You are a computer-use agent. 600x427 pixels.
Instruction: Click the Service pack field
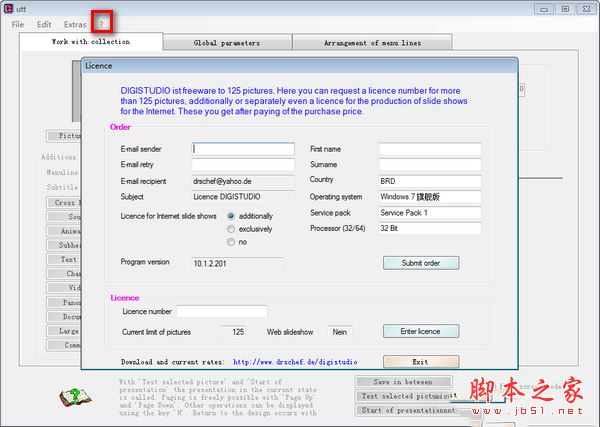(x=430, y=213)
